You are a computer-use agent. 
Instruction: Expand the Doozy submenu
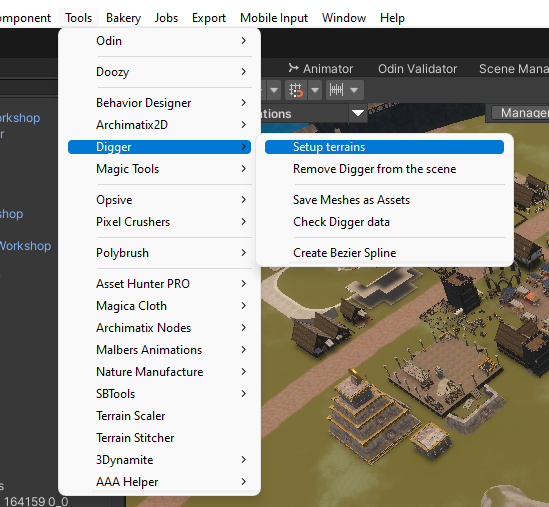tap(159, 72)
